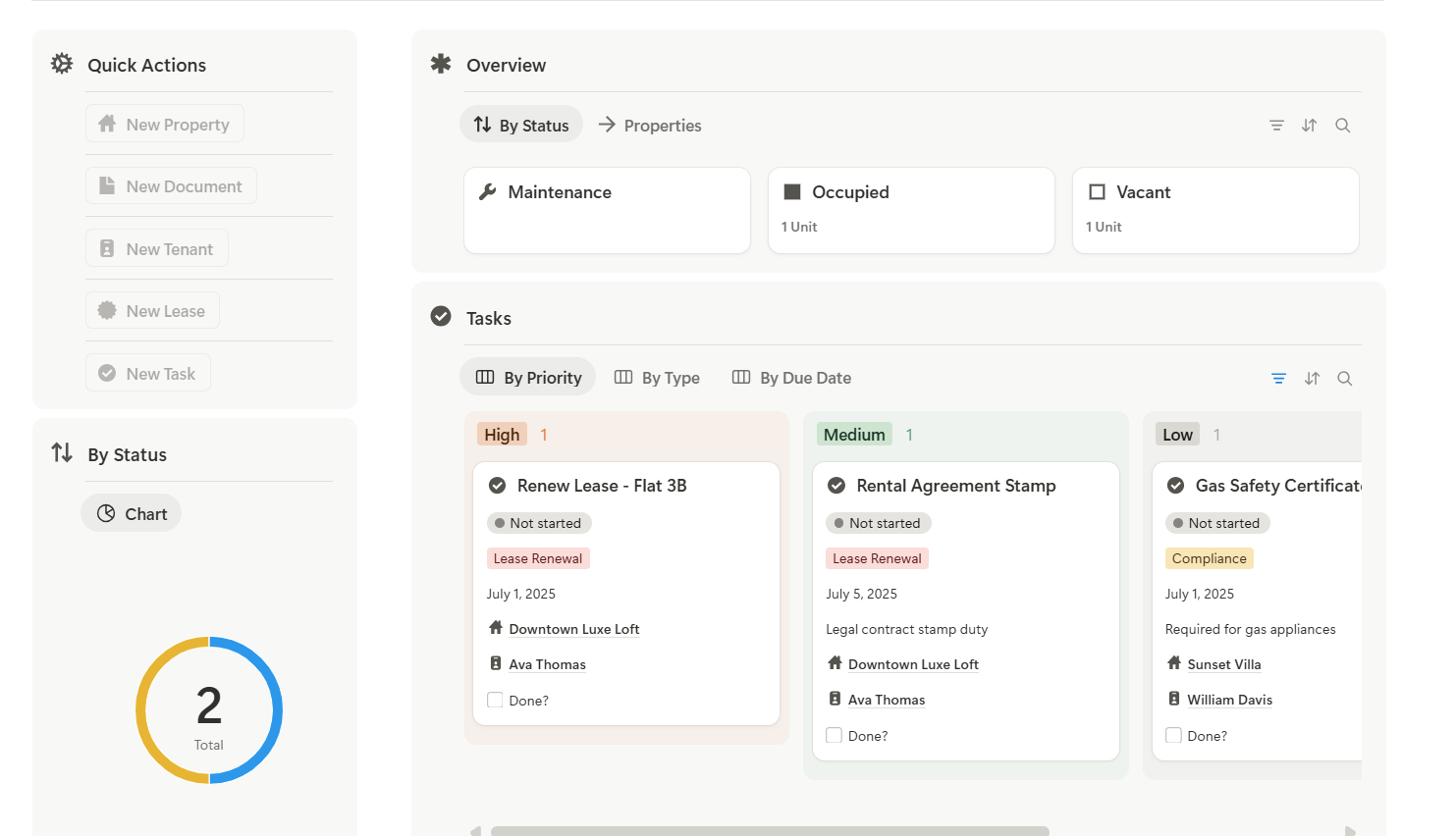Image resolution: width=1456 pixels, height=836 pixels.
Task: Open search icon in Tasks section
Action: [1345, 379]
